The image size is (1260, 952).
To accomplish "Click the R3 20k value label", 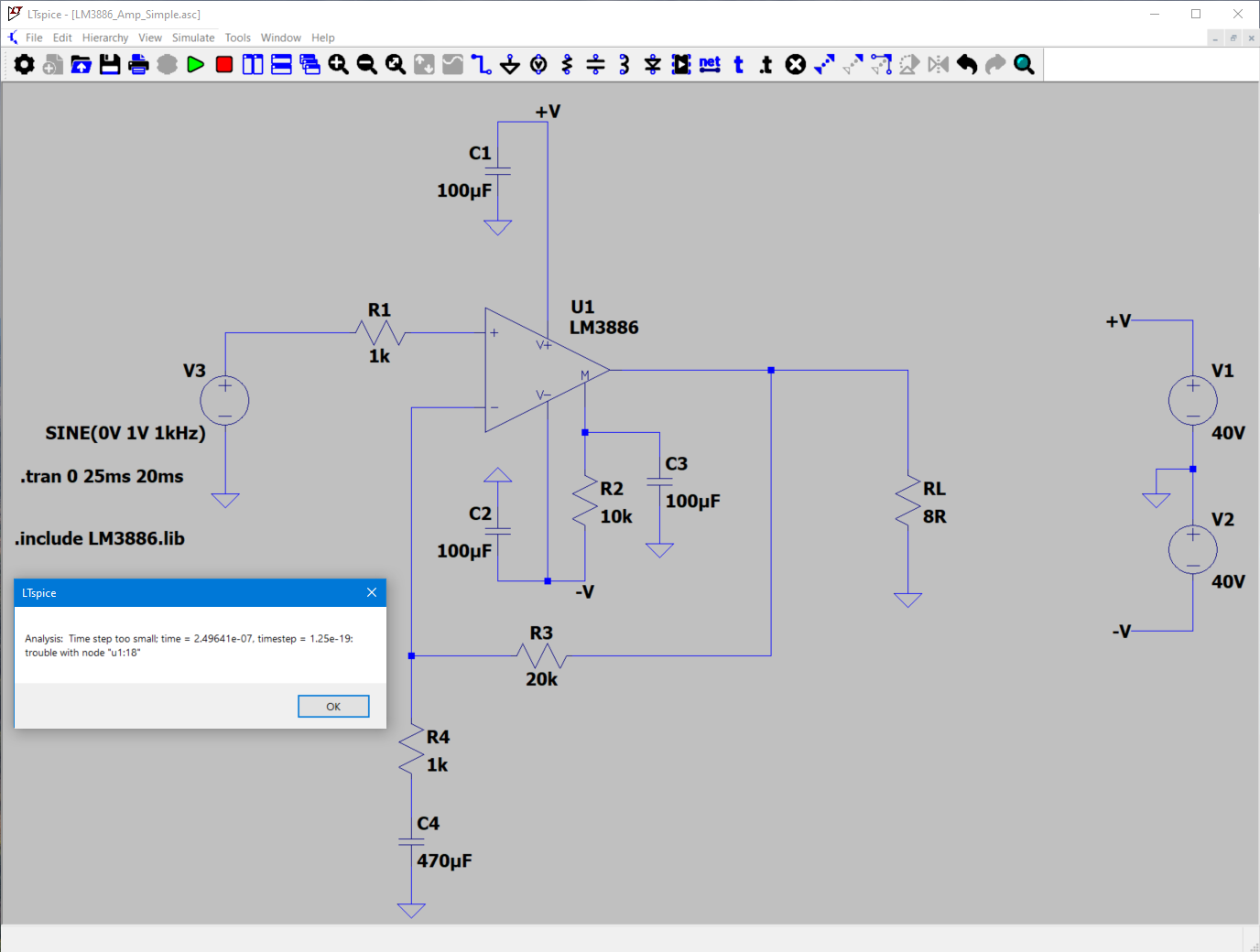I will pos(541,679).
